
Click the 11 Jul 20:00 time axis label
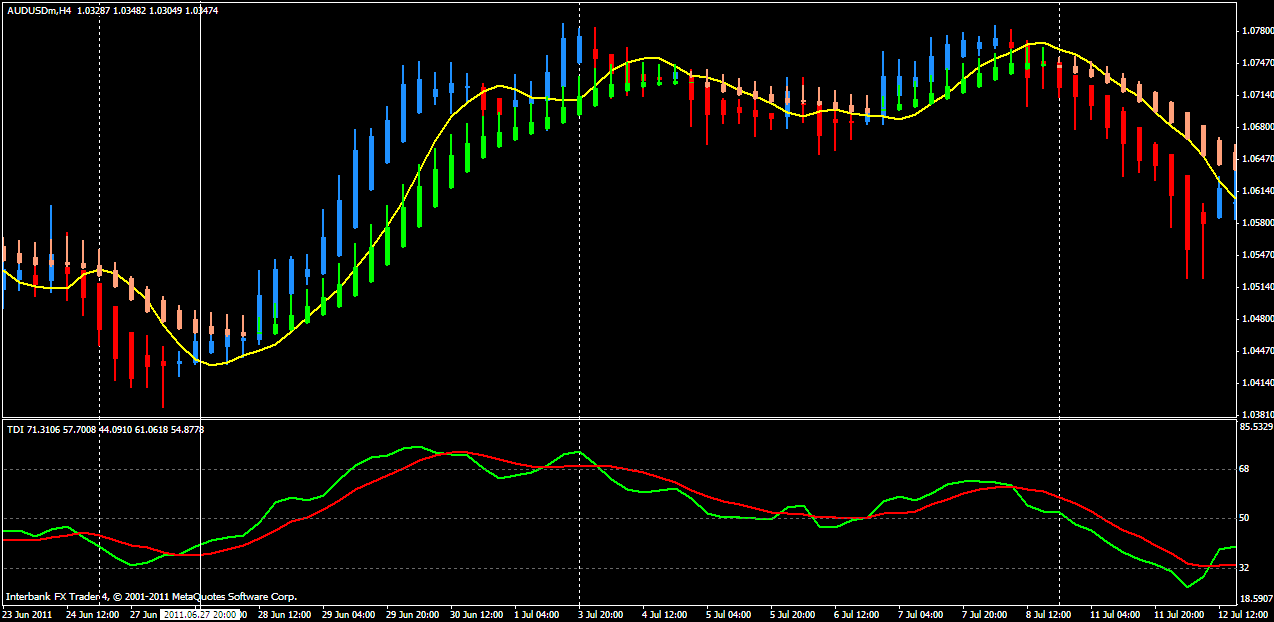pos(1179,615)
